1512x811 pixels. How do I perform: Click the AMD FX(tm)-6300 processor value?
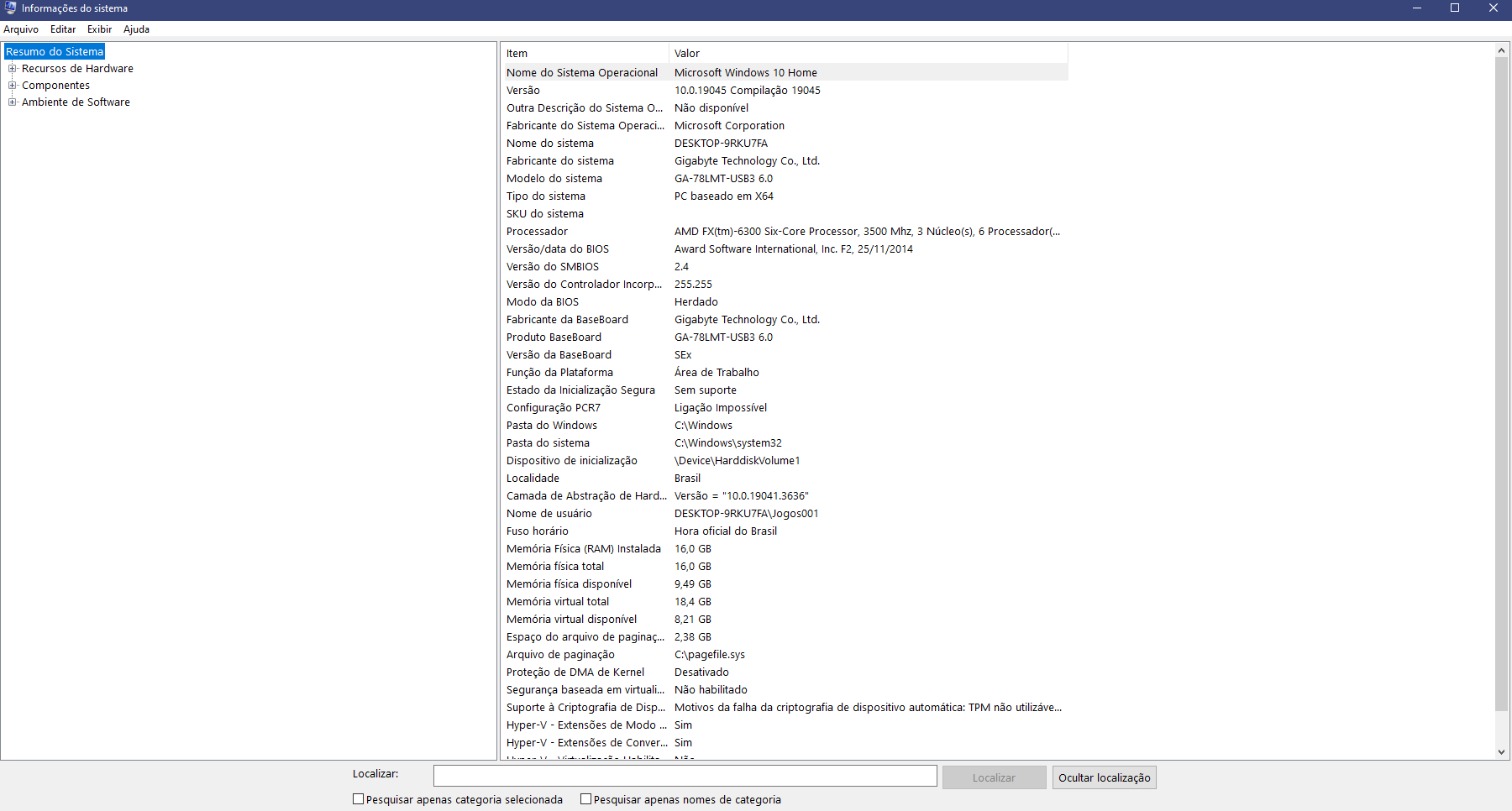(x=867, y=232)
